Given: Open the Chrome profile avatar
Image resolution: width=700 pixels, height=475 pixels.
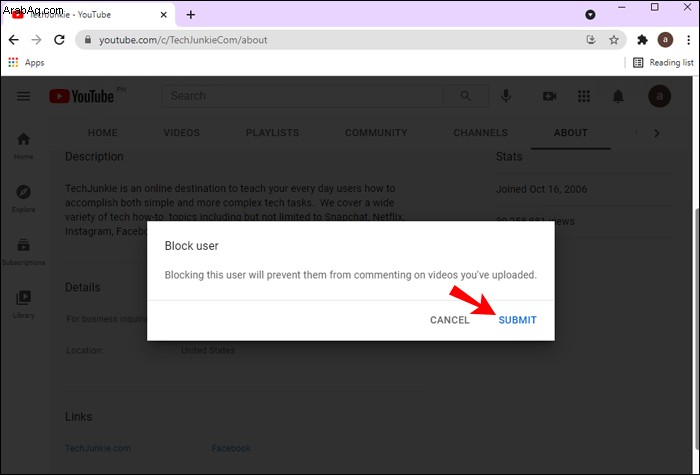Looking at the screenshot, I should click(x=665, y=40).
